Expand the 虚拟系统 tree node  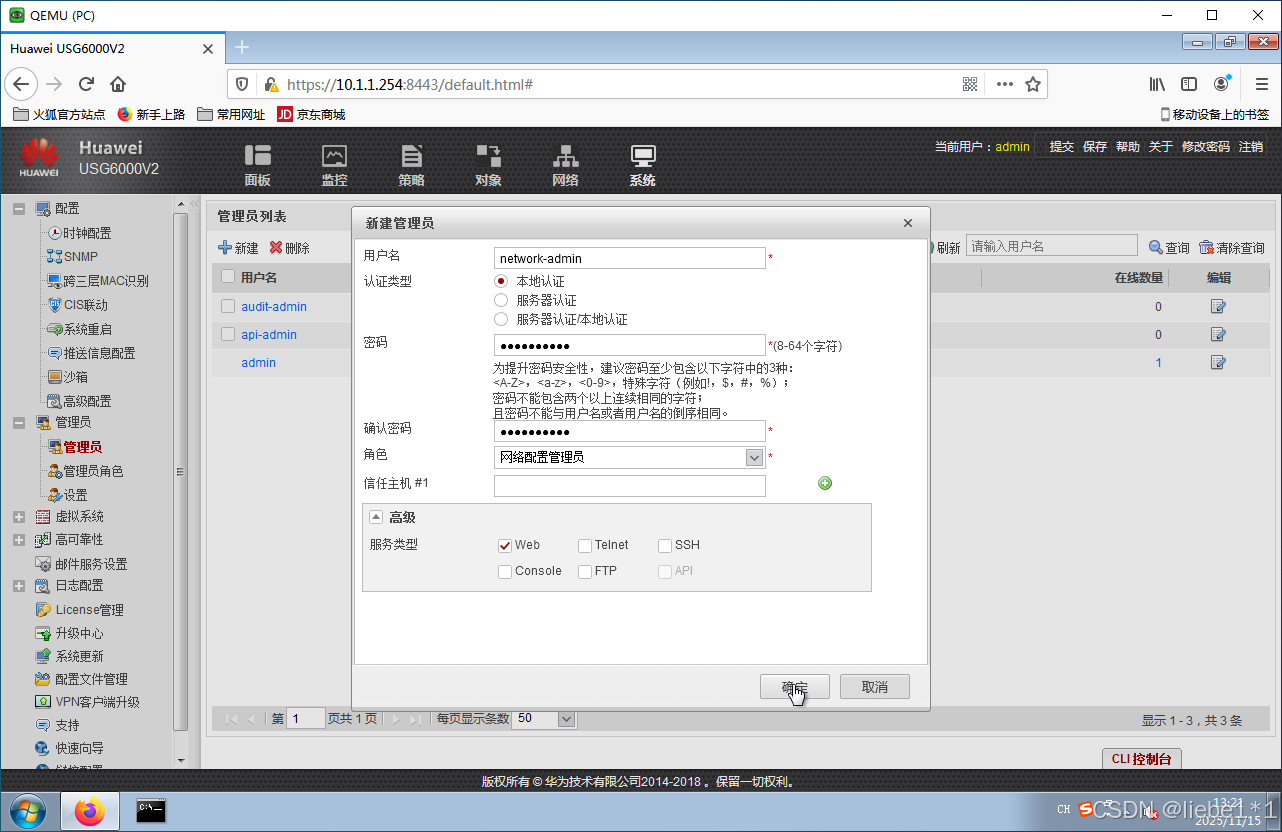[x=19, y=517]
